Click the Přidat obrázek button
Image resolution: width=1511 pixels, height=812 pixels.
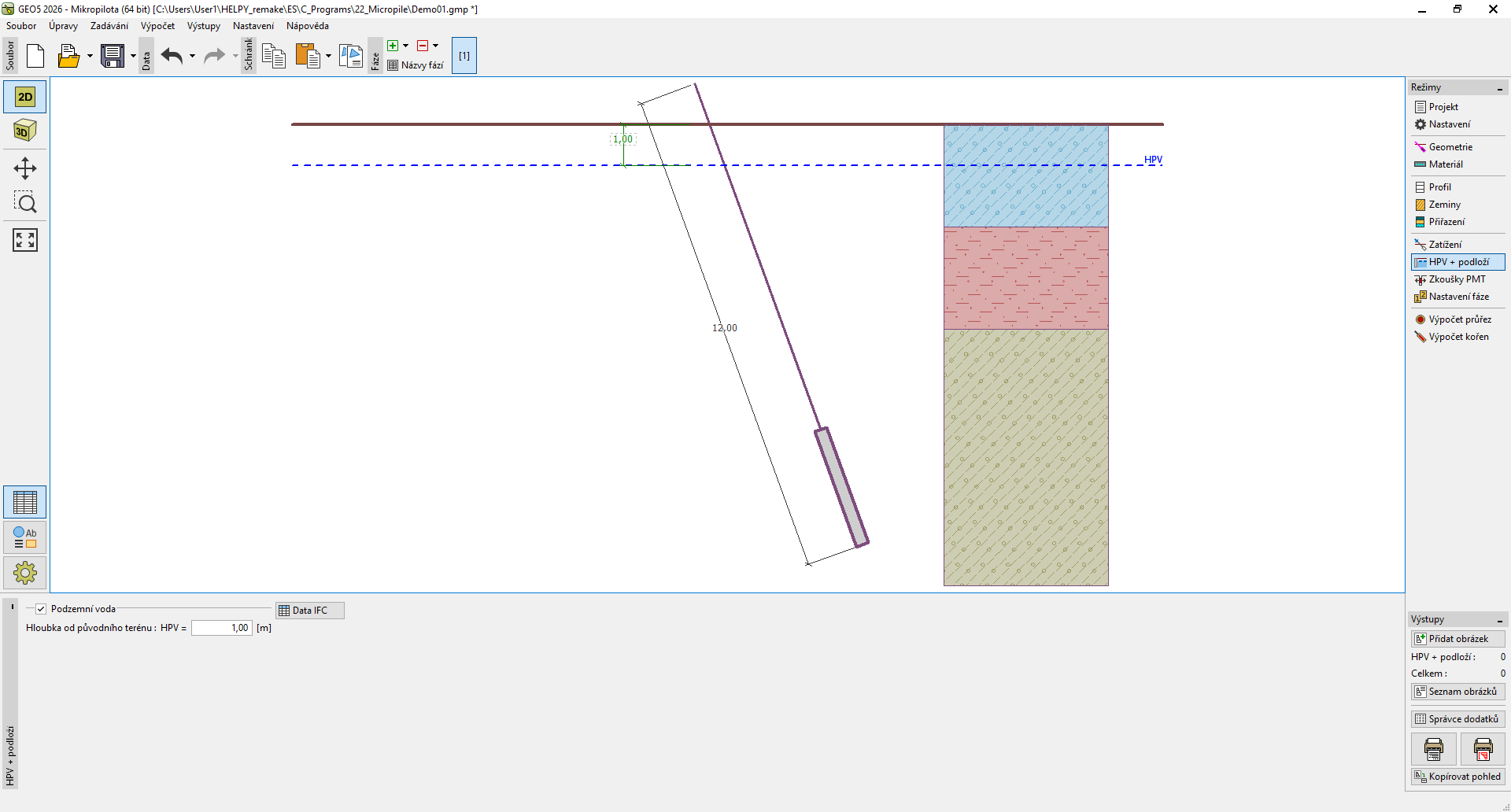coord(1457,639)
